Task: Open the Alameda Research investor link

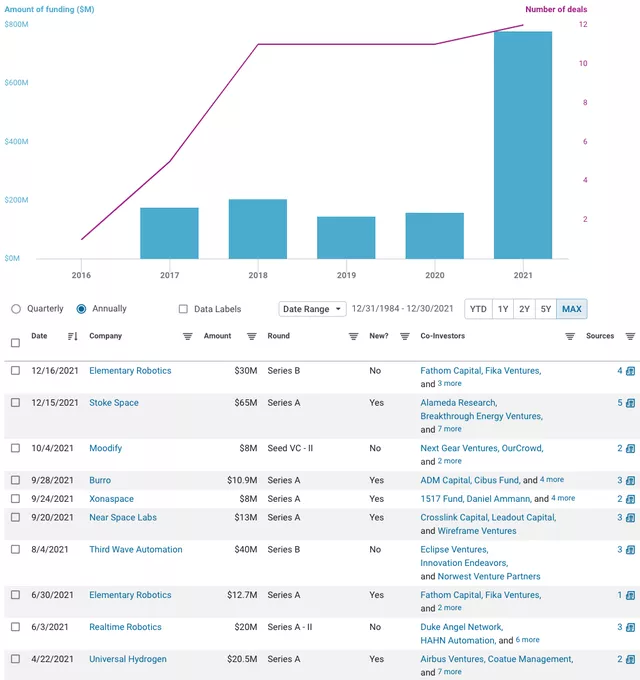Action: [x=459, y=403]
